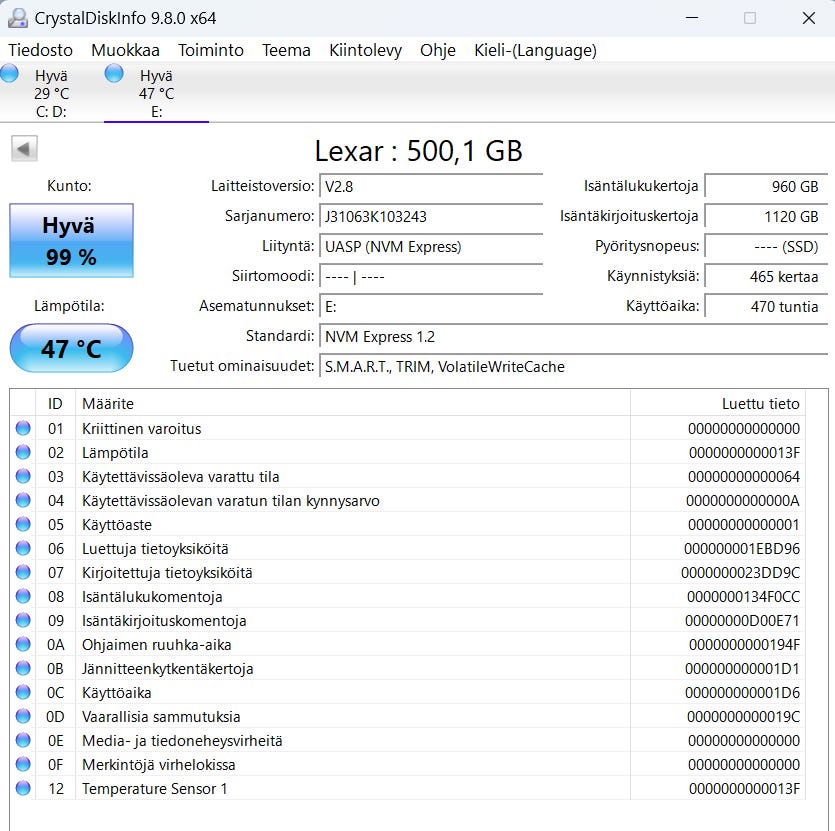Click status orb for ID 04 kynnysarvo row
The width and height of the screenshot is (835, 831).
coord(23,500)
